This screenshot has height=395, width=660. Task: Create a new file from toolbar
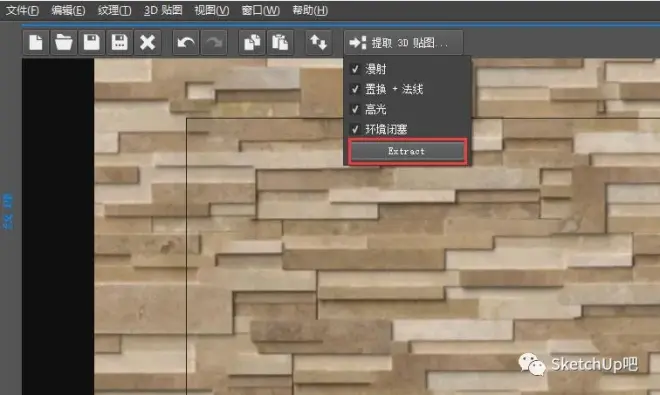[x=36, y=43]
